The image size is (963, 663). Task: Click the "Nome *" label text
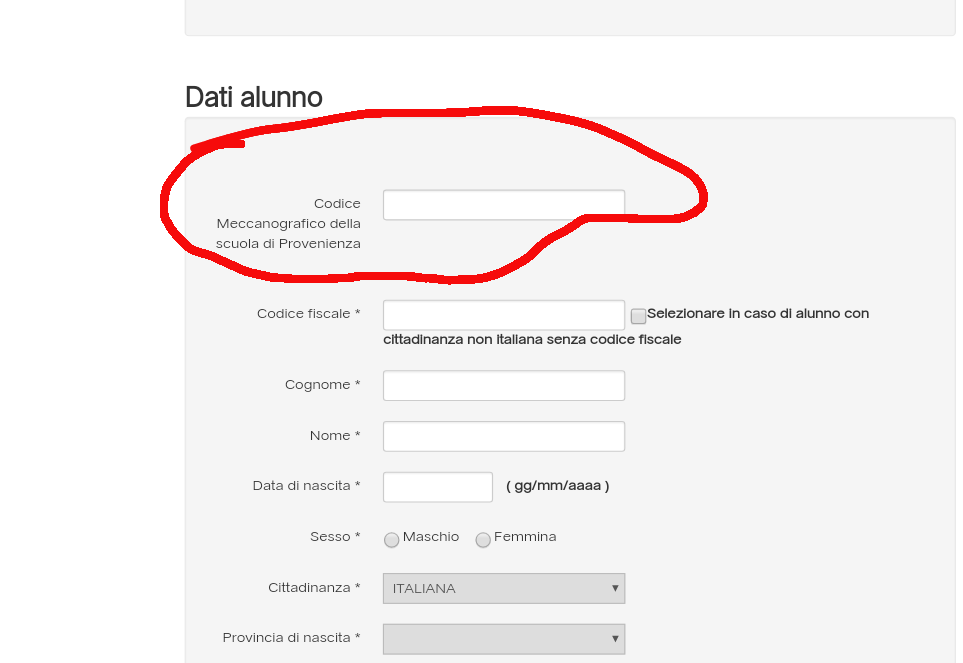(335, 436)
